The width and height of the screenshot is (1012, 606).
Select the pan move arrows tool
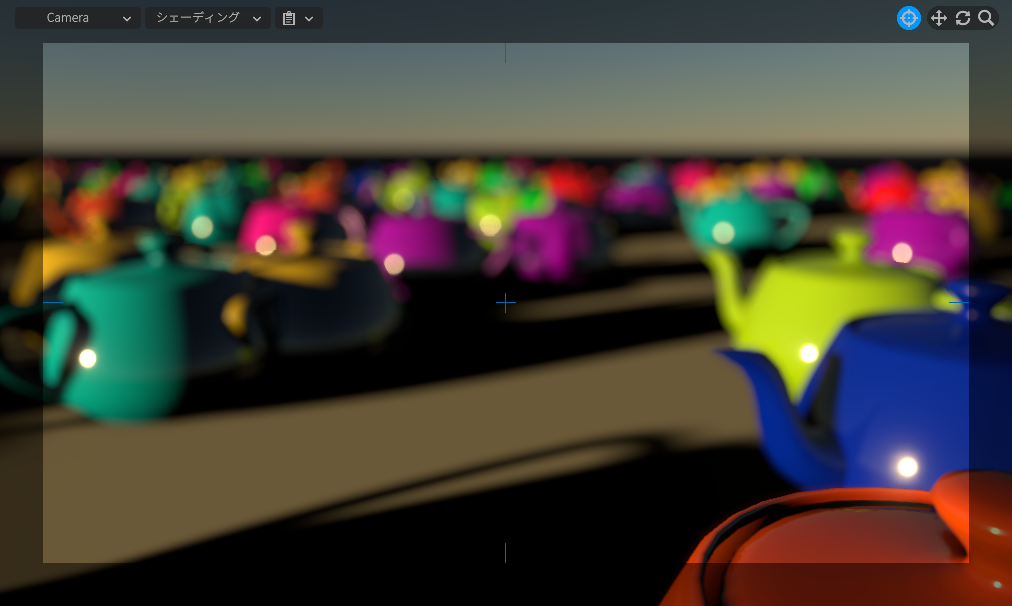tap(938, 18)
